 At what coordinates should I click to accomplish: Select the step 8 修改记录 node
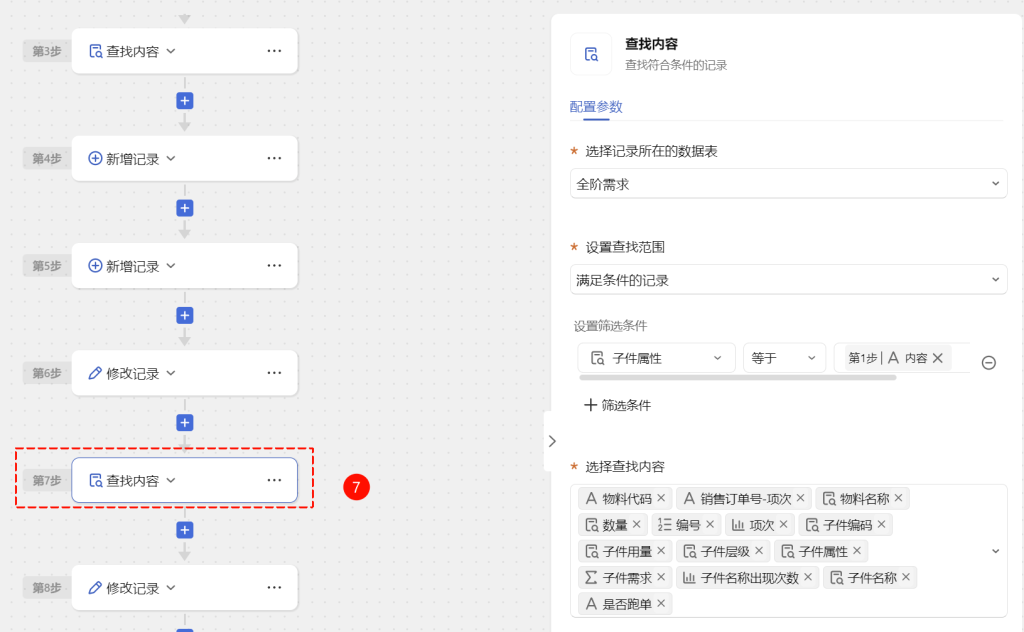tap(185, 588)
